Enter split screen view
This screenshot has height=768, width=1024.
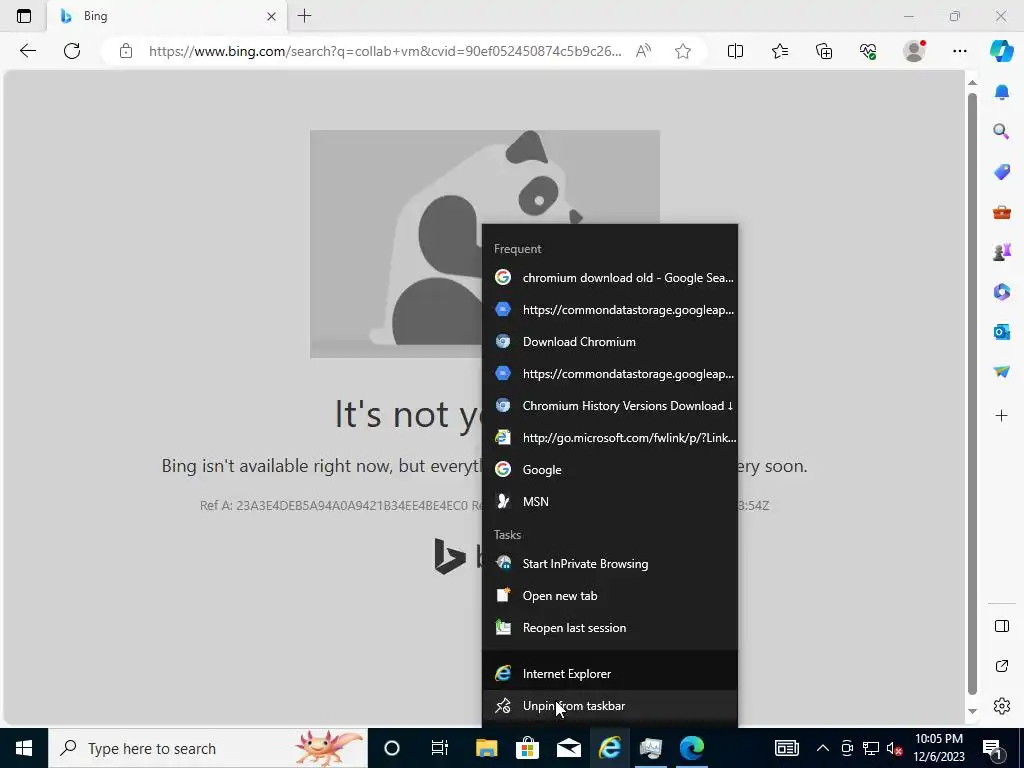click(x=735, y=51)
